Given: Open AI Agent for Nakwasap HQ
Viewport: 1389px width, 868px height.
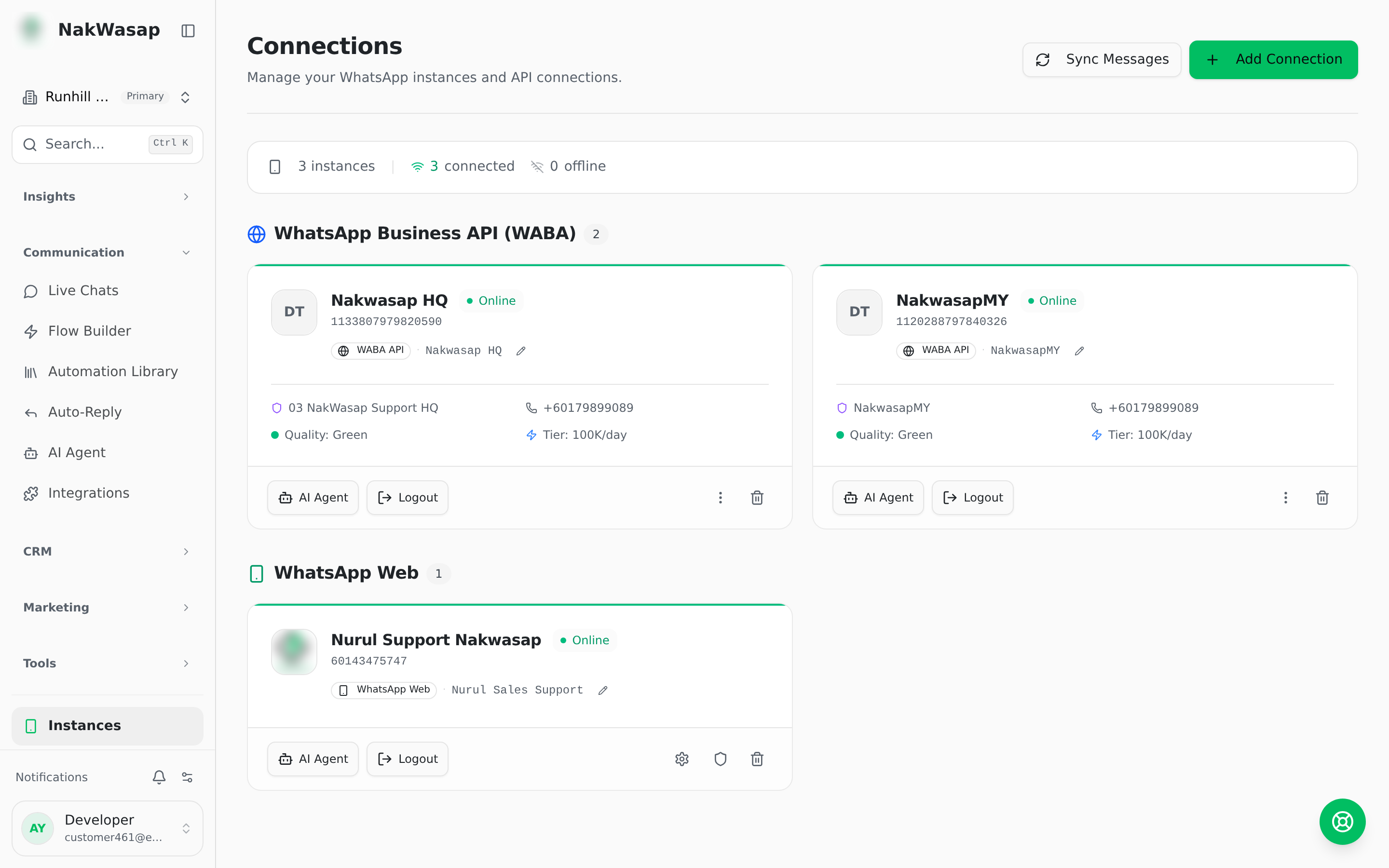Looking at the screenshot, I should point(313,498).
